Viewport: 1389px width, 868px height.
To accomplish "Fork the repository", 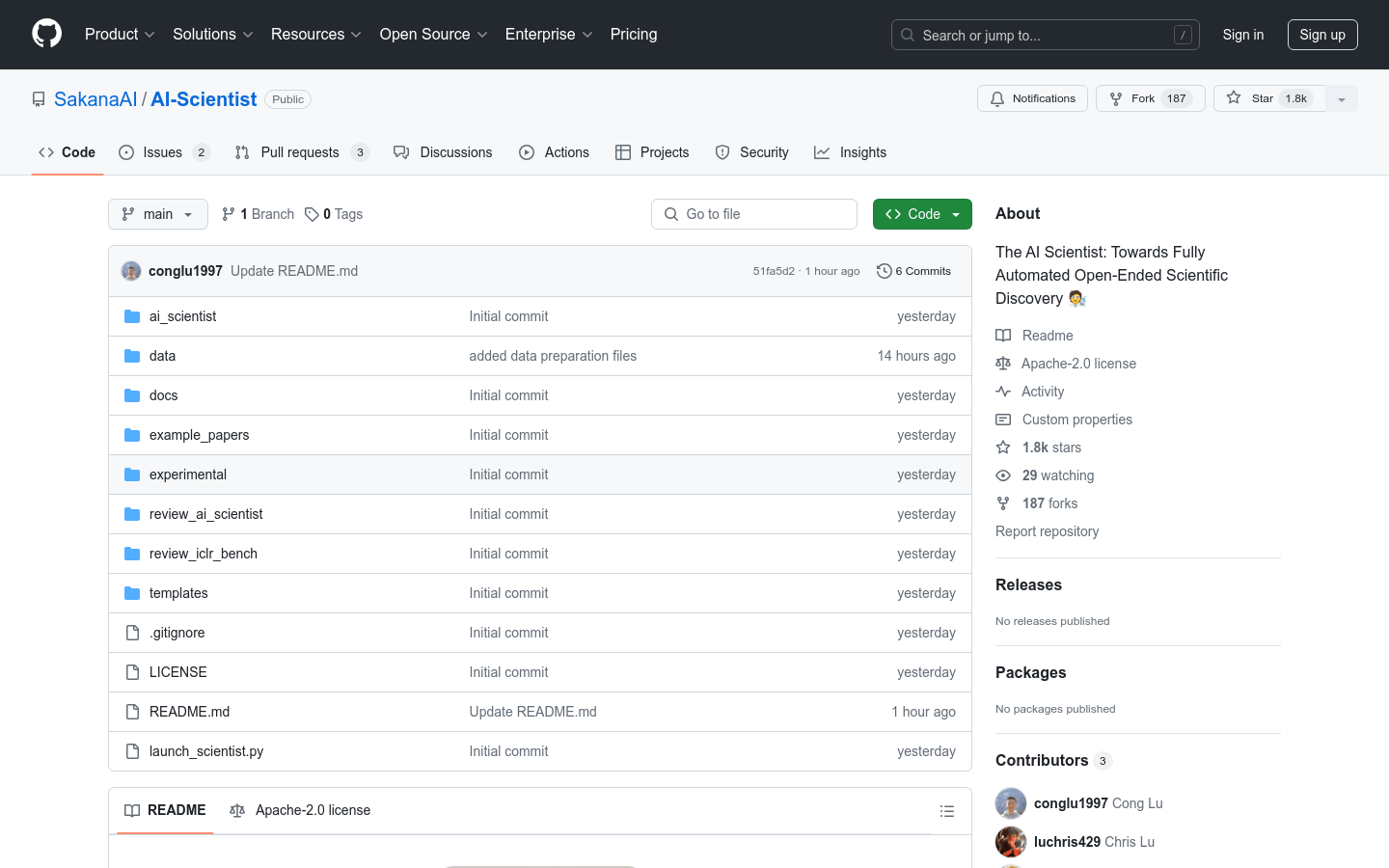I will 1150,98.
